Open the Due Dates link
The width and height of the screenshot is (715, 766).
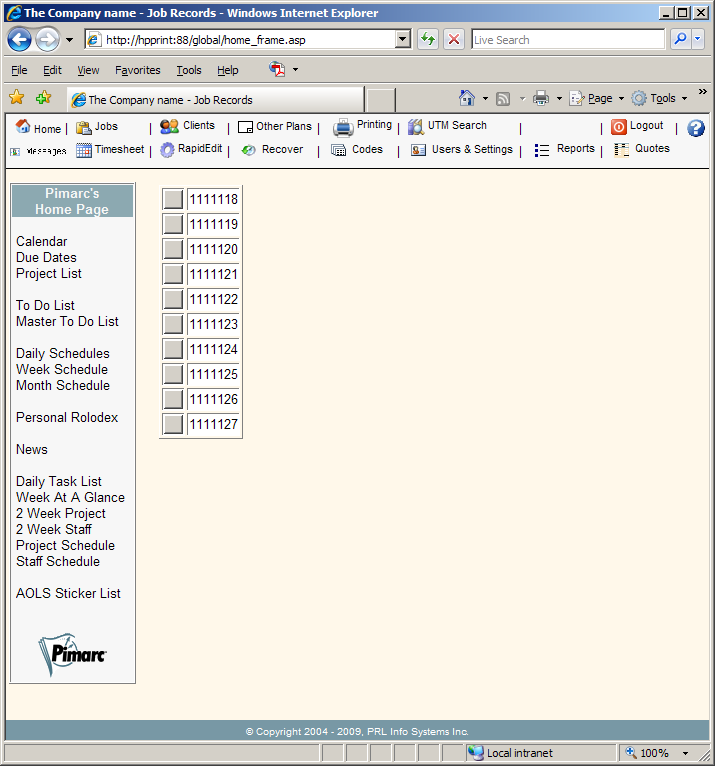[46, 257]
